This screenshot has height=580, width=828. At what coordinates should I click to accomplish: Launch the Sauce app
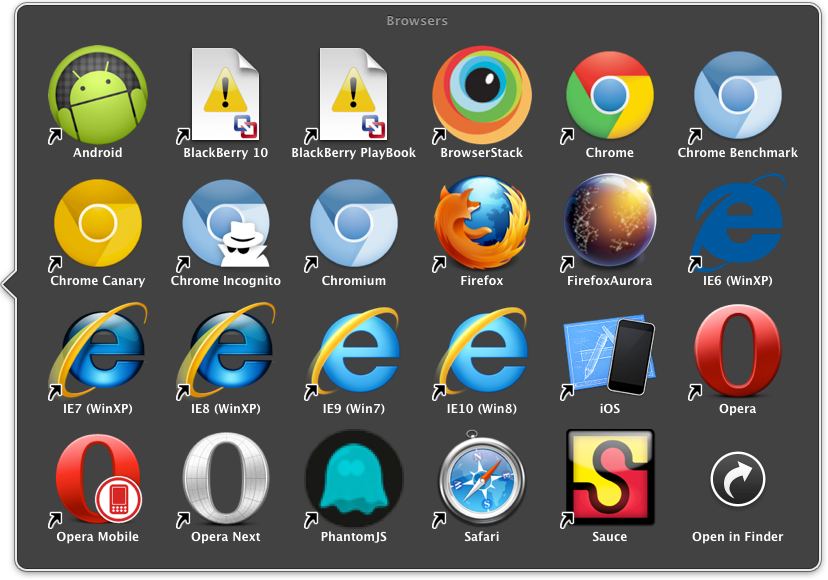pyautogui.click(x=609, y=481)
